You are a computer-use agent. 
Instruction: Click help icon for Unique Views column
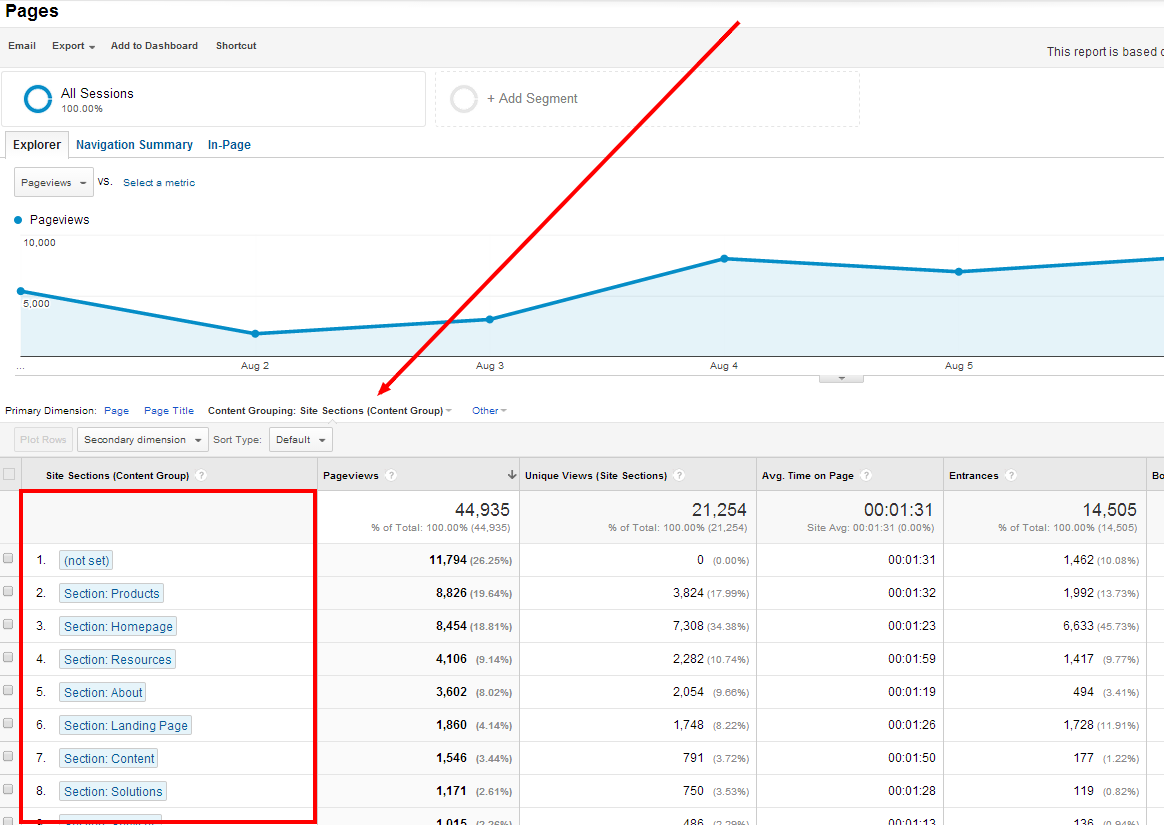coord(678,476)
